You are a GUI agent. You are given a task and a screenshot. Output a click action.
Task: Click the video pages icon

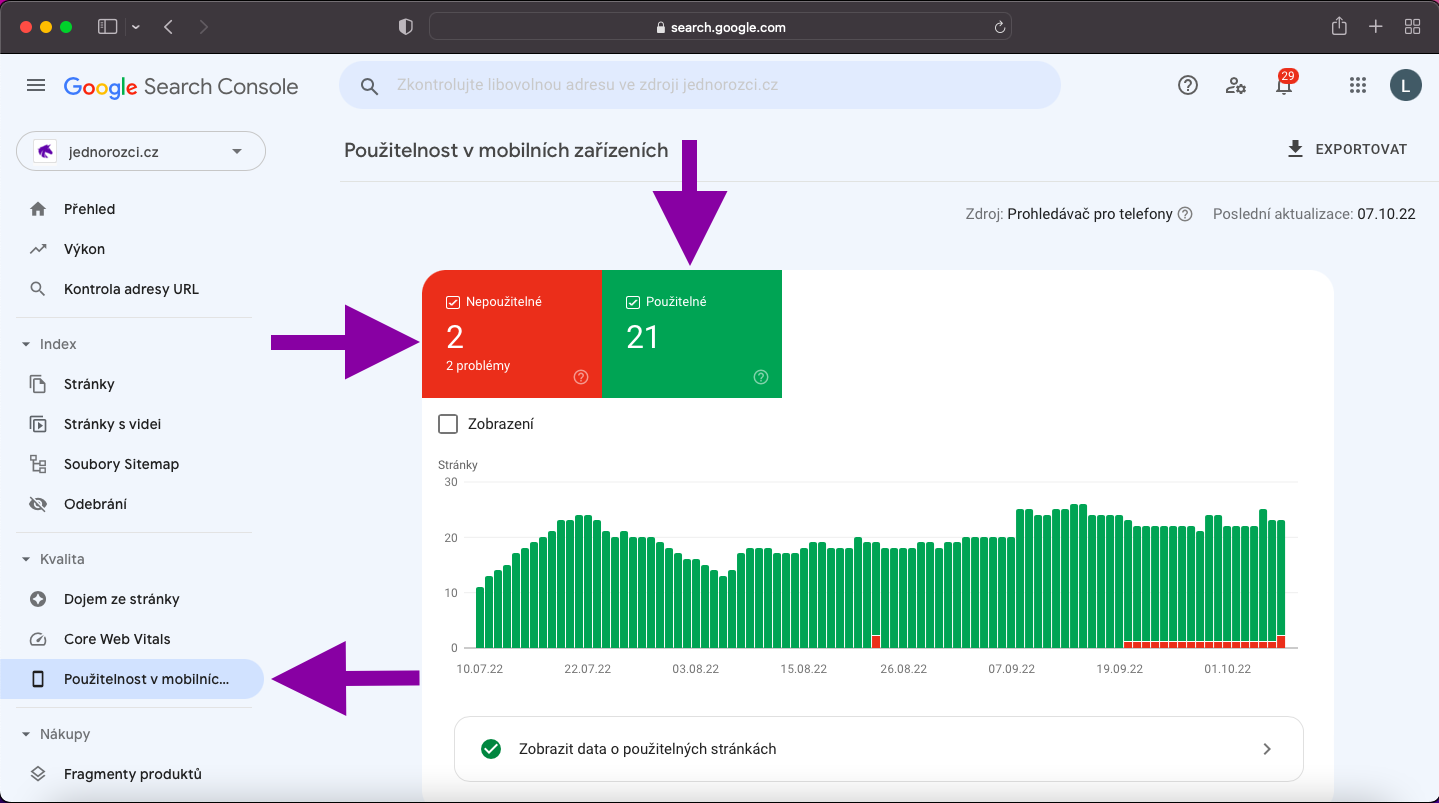point(38,424)
